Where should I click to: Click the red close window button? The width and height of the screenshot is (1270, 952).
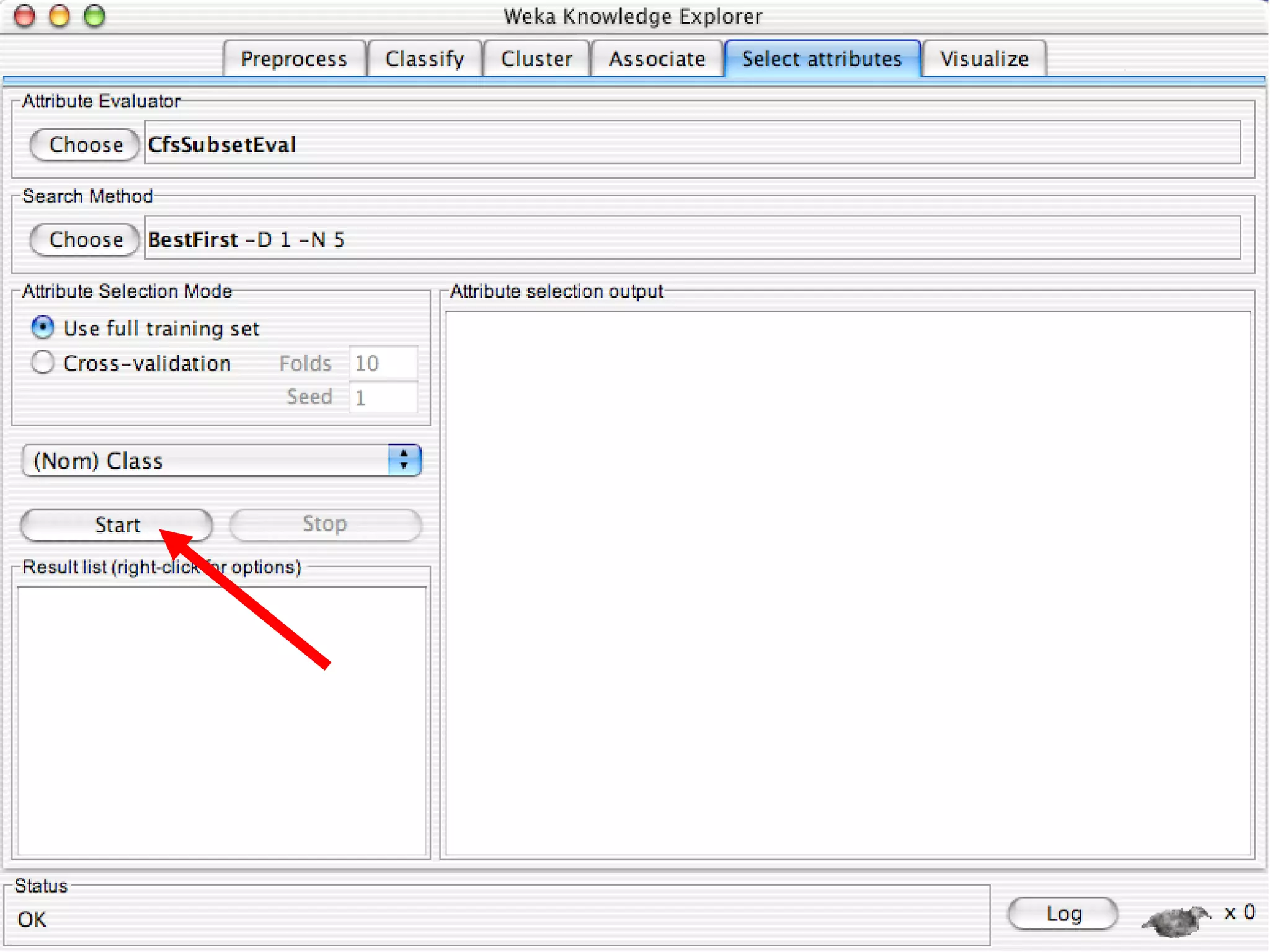[25, 16]
